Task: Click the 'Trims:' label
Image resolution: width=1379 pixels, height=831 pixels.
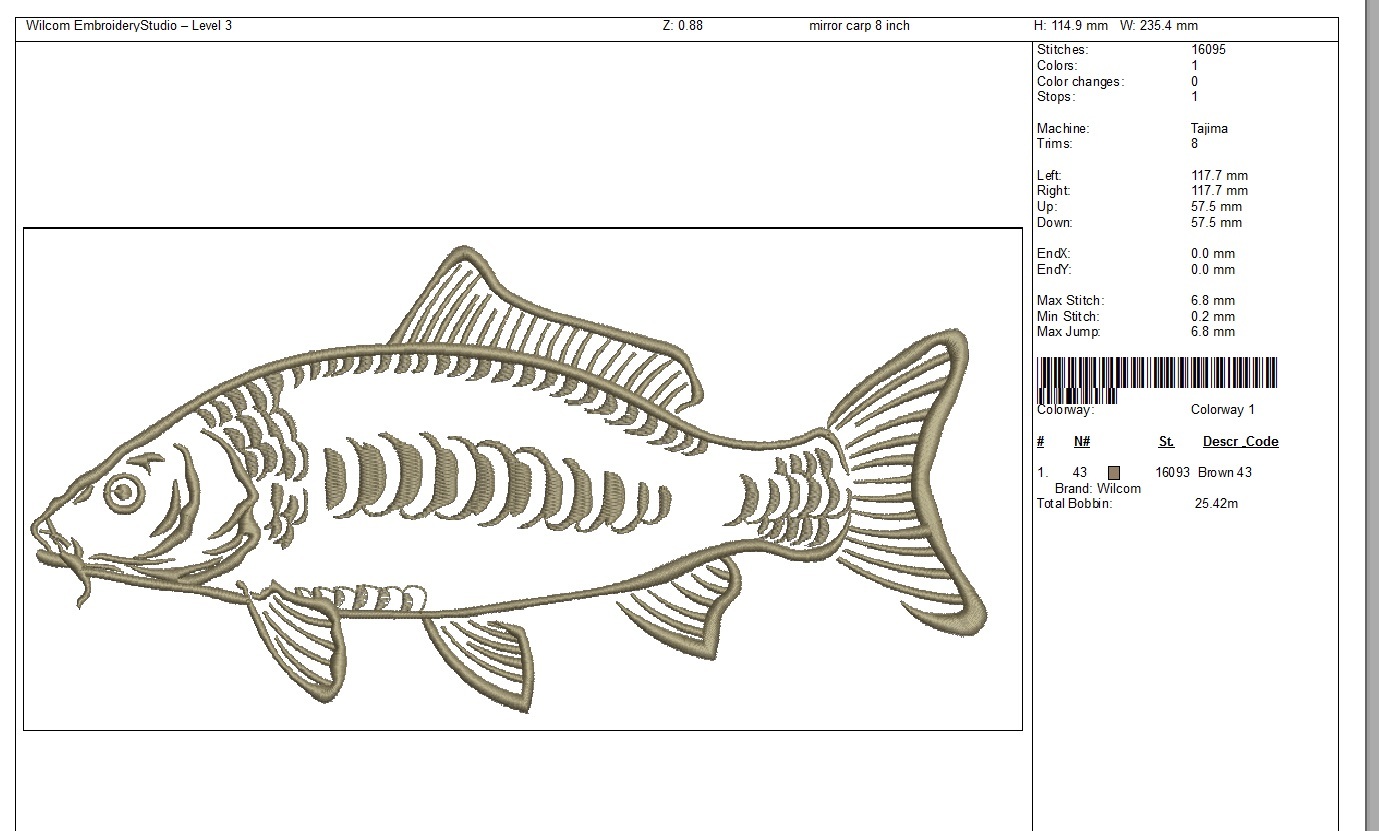Action: tap(1055, 144)
